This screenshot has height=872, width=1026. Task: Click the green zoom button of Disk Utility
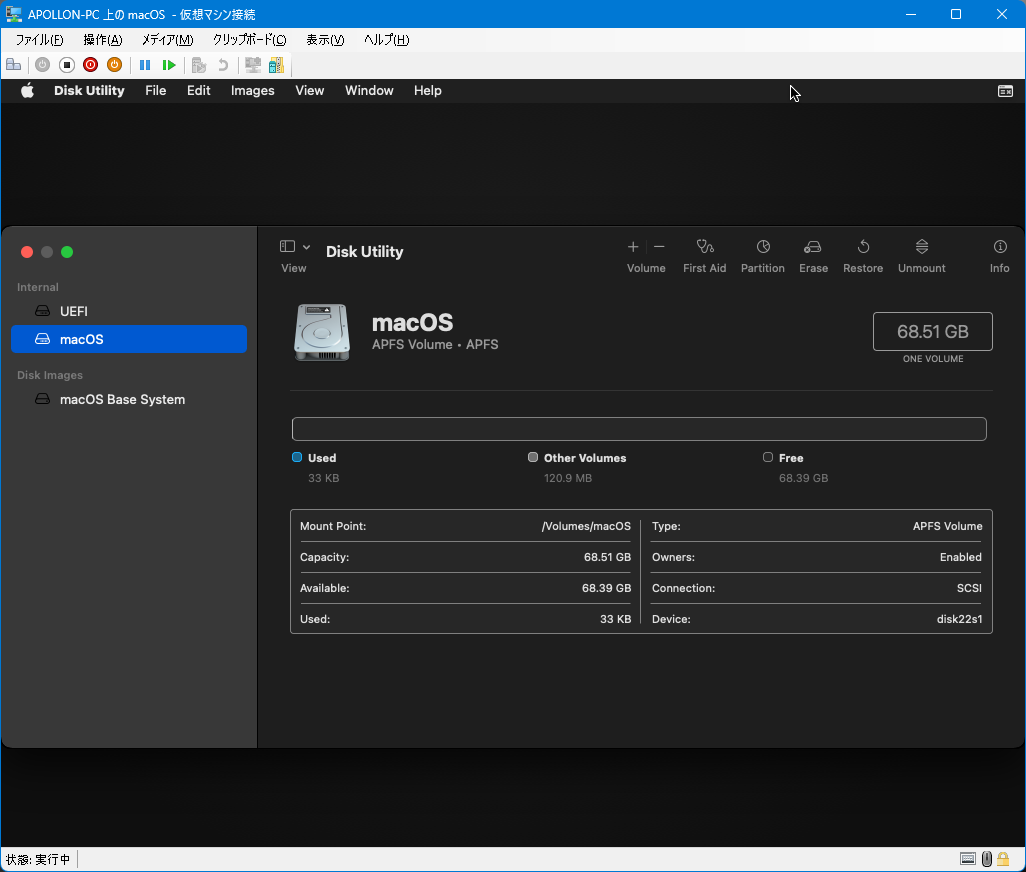point(67,252)
